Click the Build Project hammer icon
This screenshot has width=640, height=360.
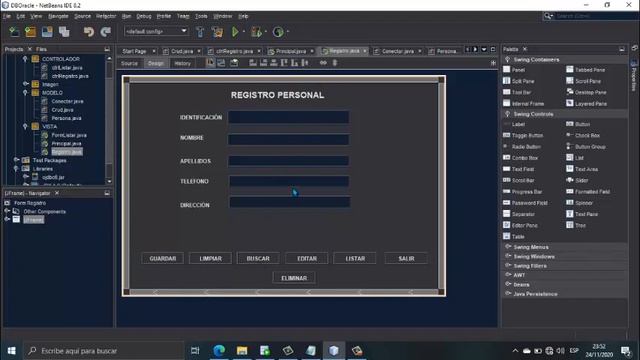click(x=200, y=31)
